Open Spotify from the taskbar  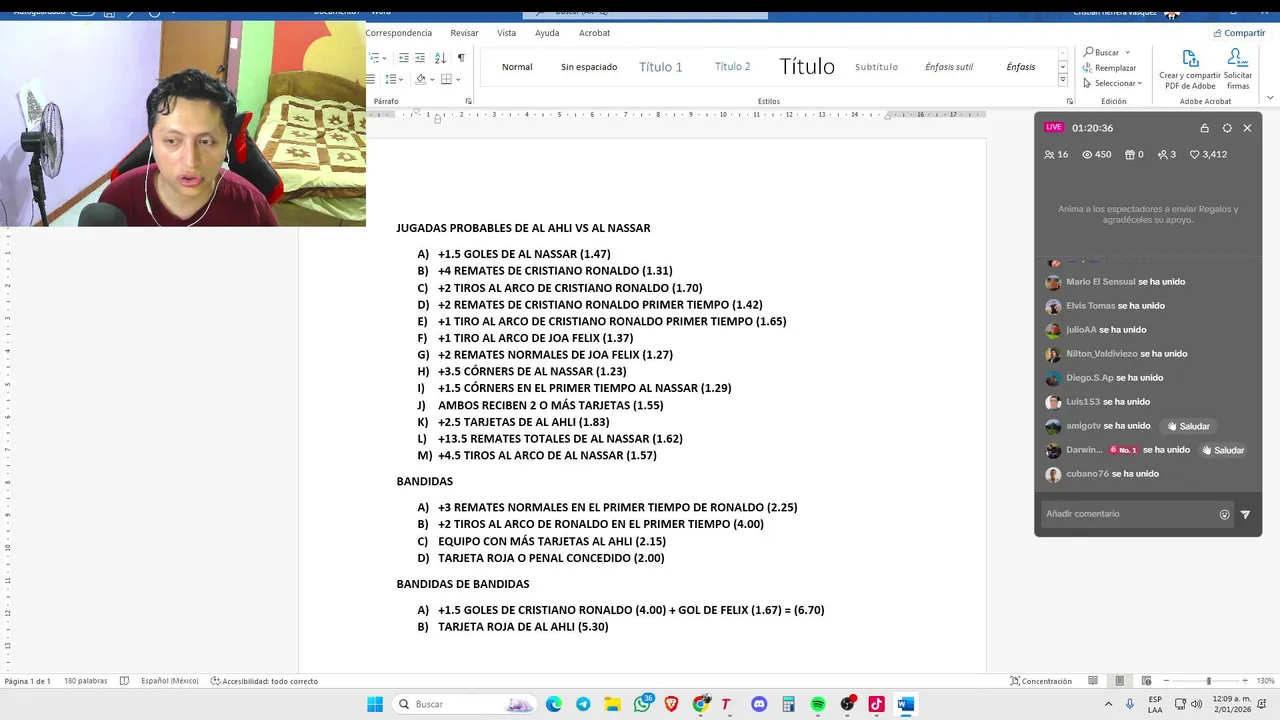click(818, 704)
